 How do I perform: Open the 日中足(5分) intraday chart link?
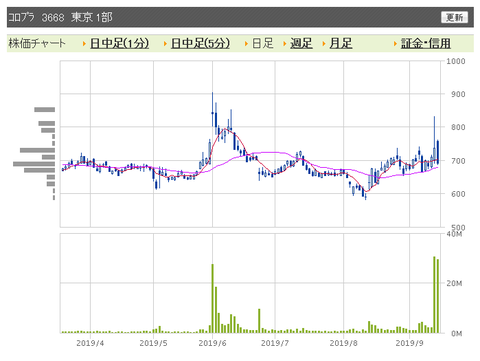click(200, 43)
